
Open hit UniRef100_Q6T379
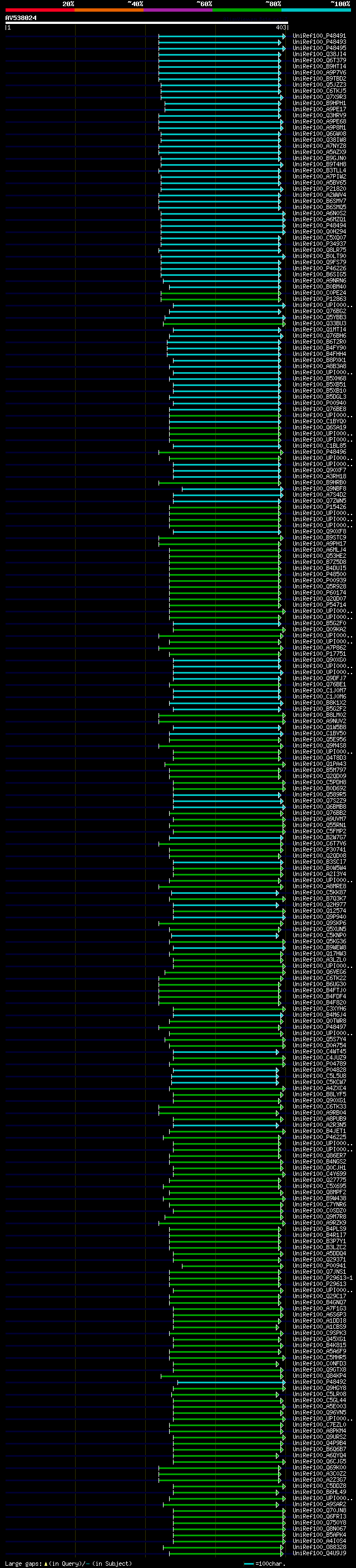(319, 60)
